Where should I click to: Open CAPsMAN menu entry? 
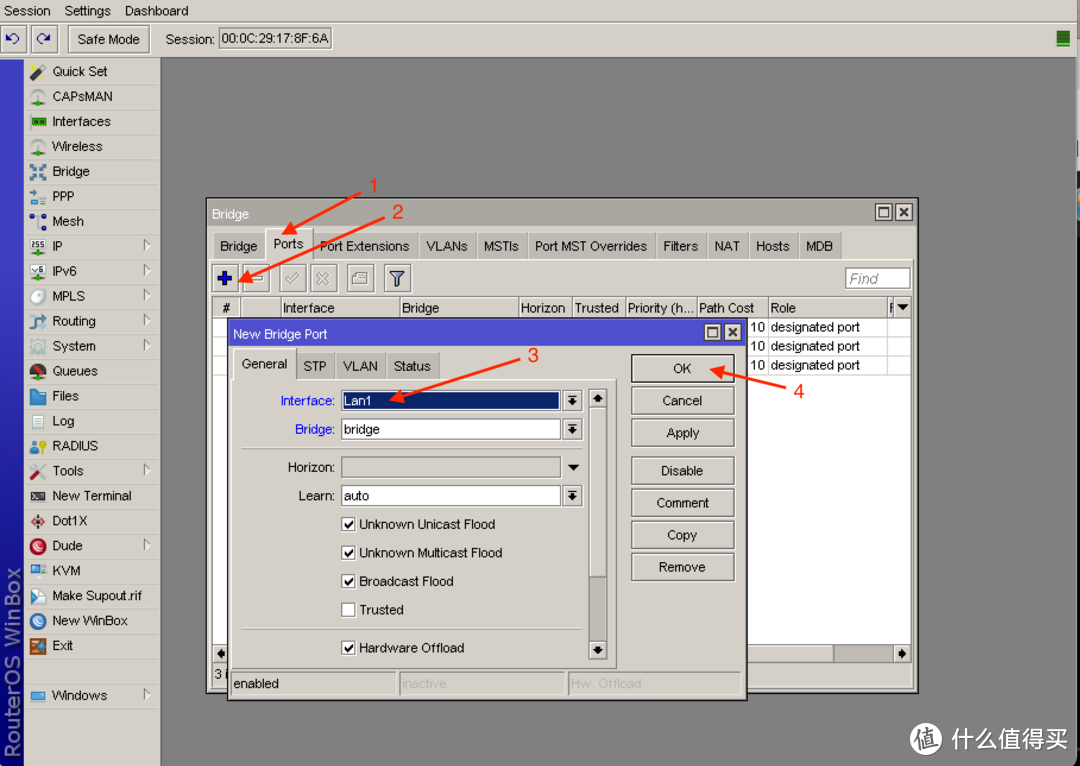coord(93,96)
